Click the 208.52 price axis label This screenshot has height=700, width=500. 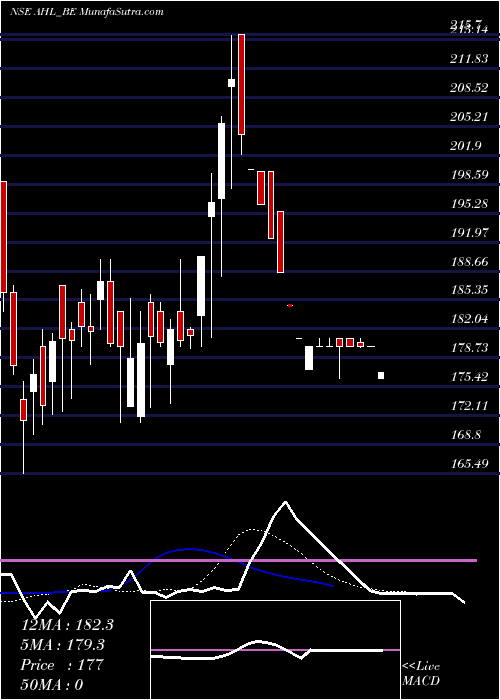469,88
